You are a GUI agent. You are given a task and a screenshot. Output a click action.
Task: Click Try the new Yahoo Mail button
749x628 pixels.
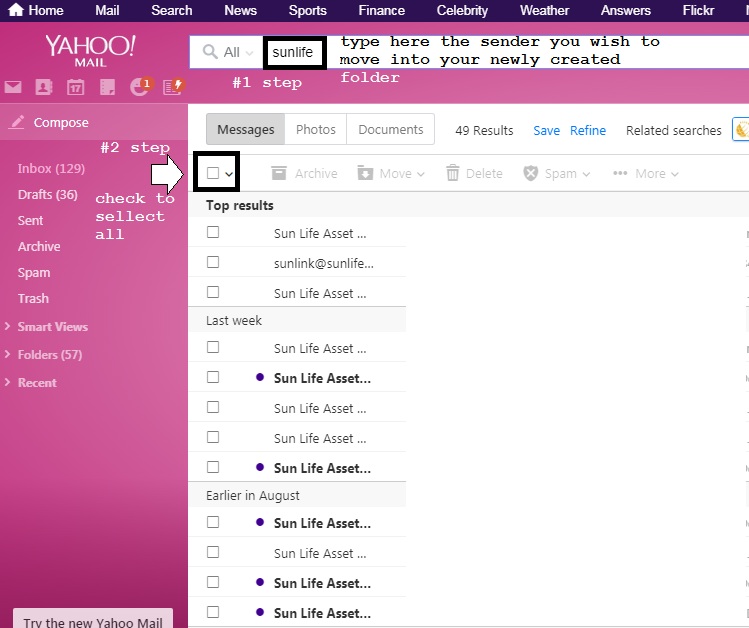tap(93, 620)
